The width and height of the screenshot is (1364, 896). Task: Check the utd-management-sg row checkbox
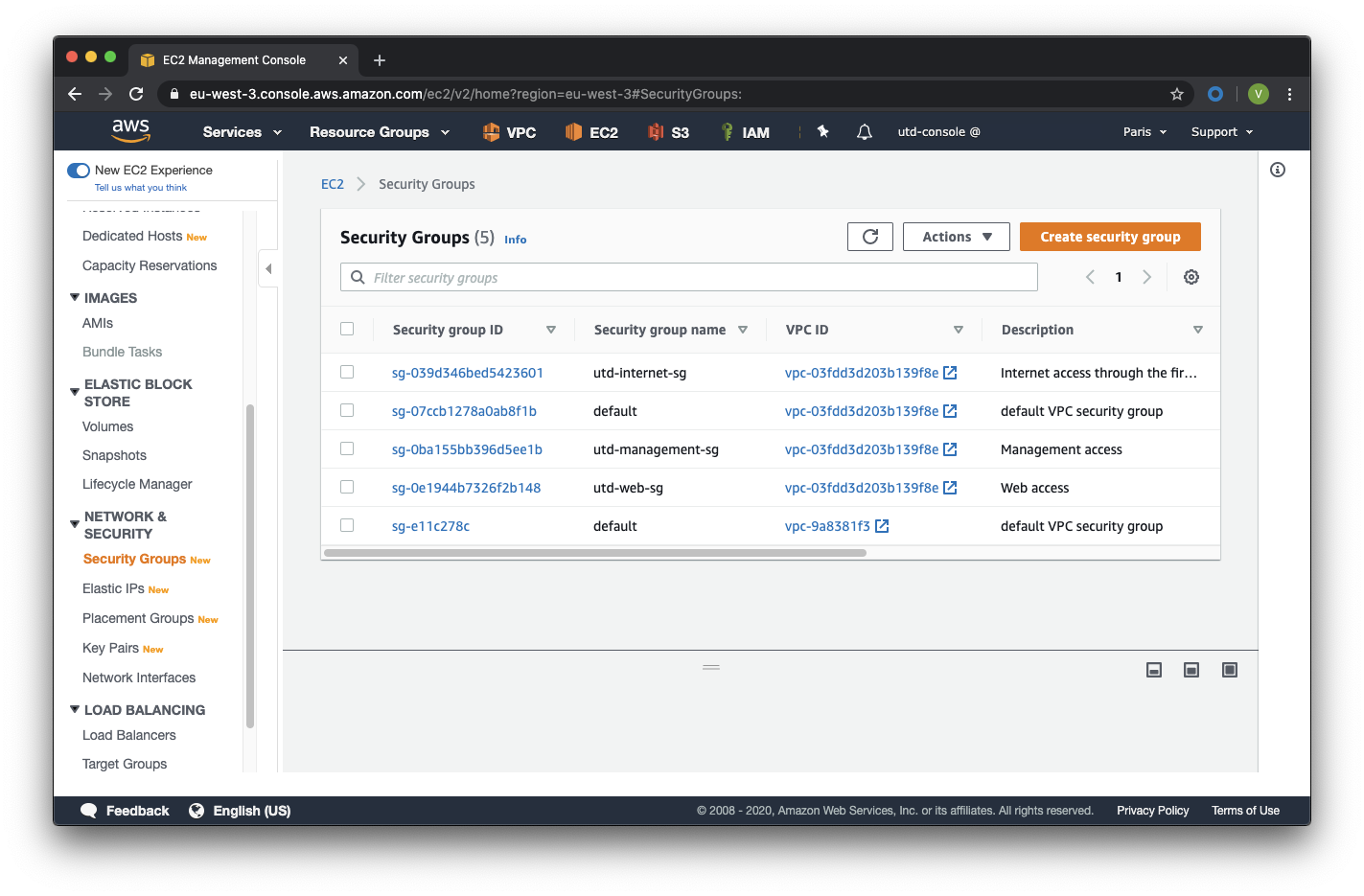347,448
